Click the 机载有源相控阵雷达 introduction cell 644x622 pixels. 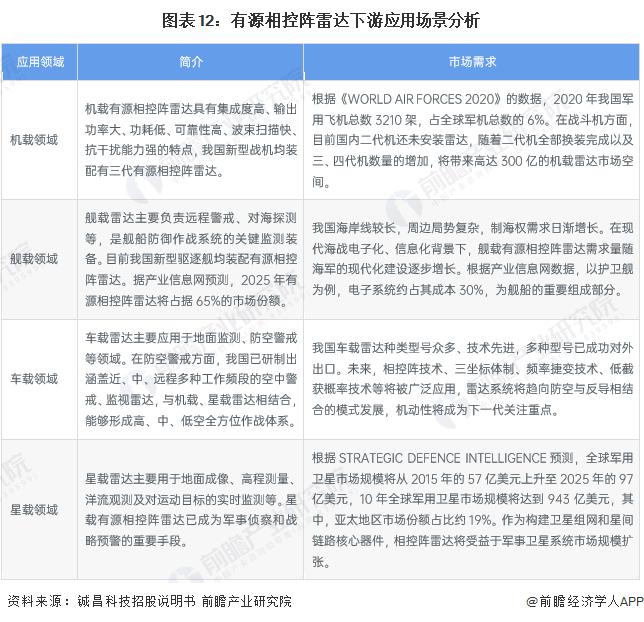(x=191, y=140)
